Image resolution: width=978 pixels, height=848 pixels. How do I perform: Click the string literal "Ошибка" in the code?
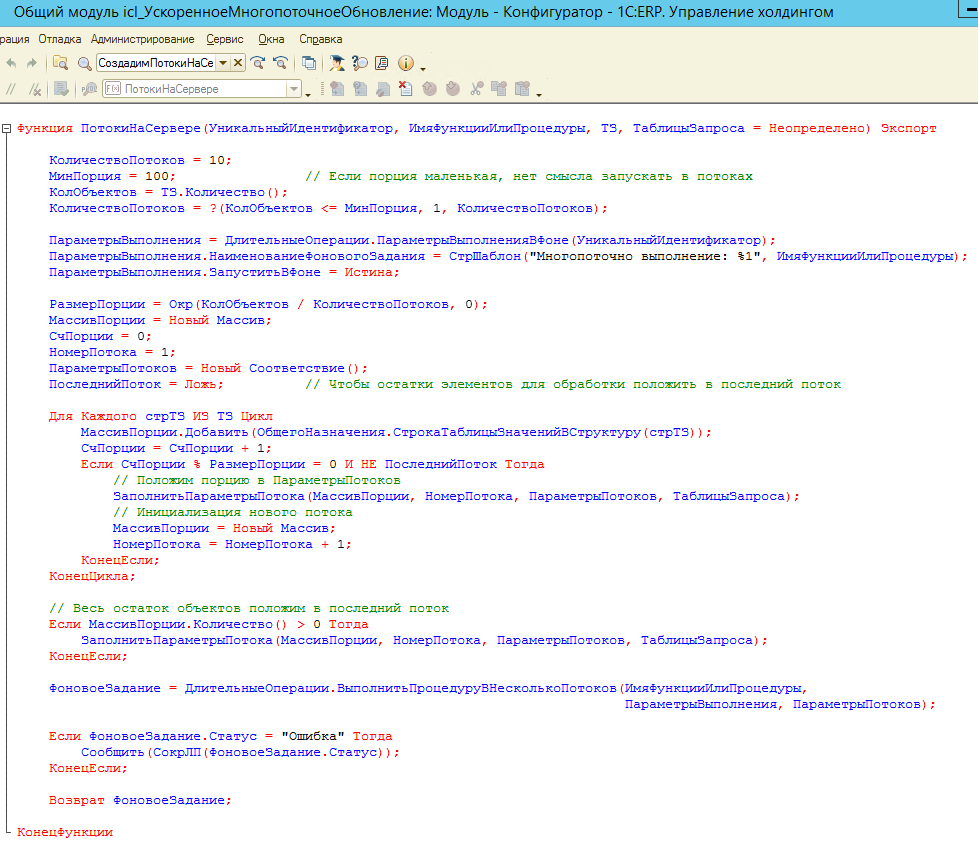[x=312, y=736]
